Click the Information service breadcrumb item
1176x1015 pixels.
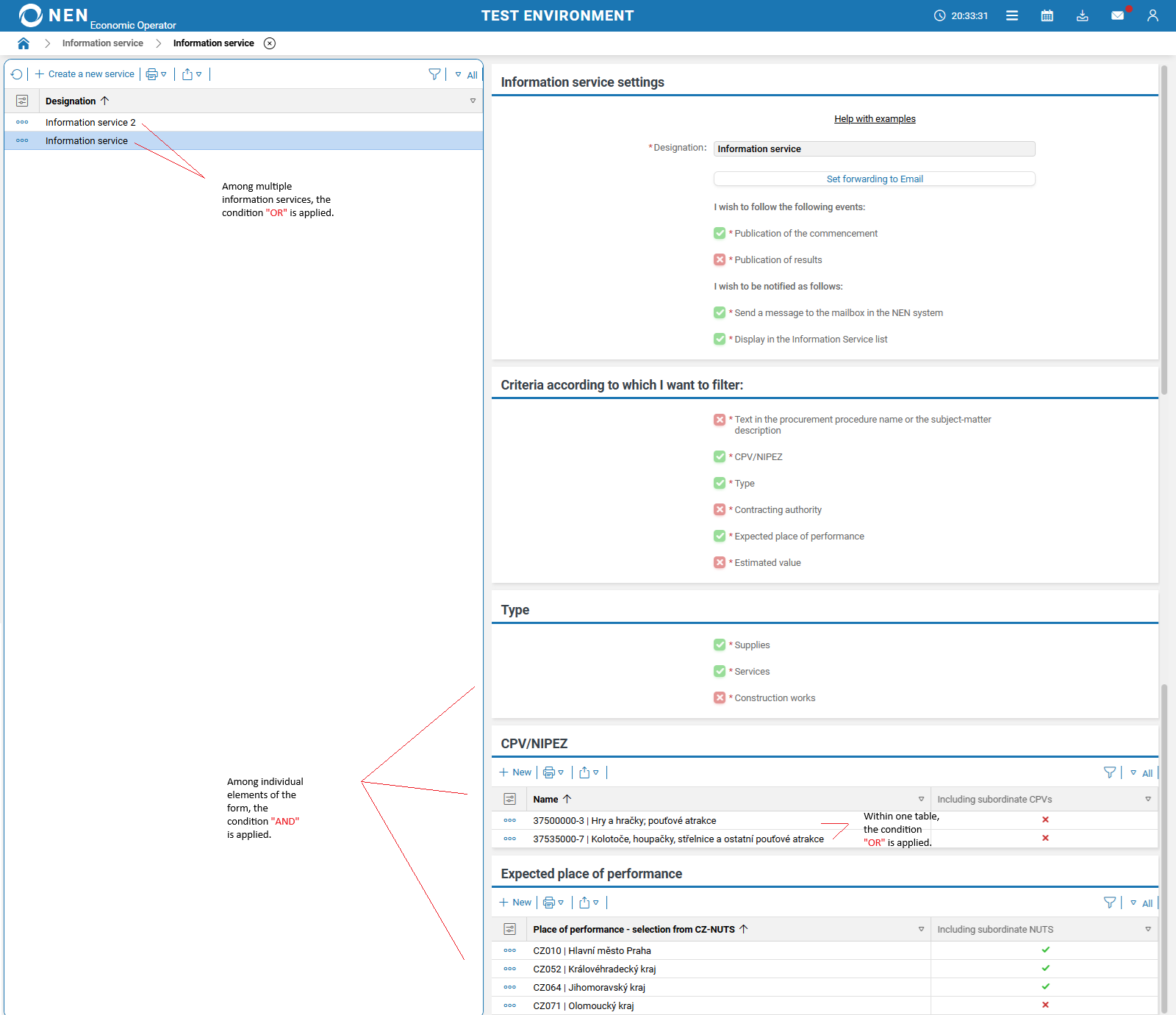tap(103, 43)
